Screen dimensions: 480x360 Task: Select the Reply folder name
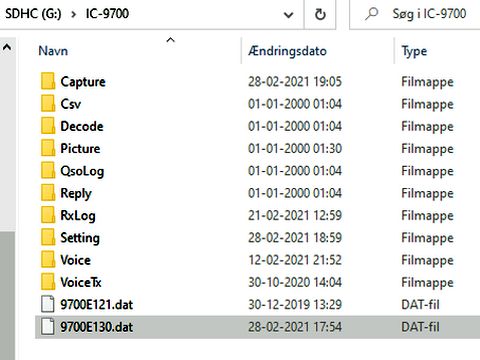76,194
